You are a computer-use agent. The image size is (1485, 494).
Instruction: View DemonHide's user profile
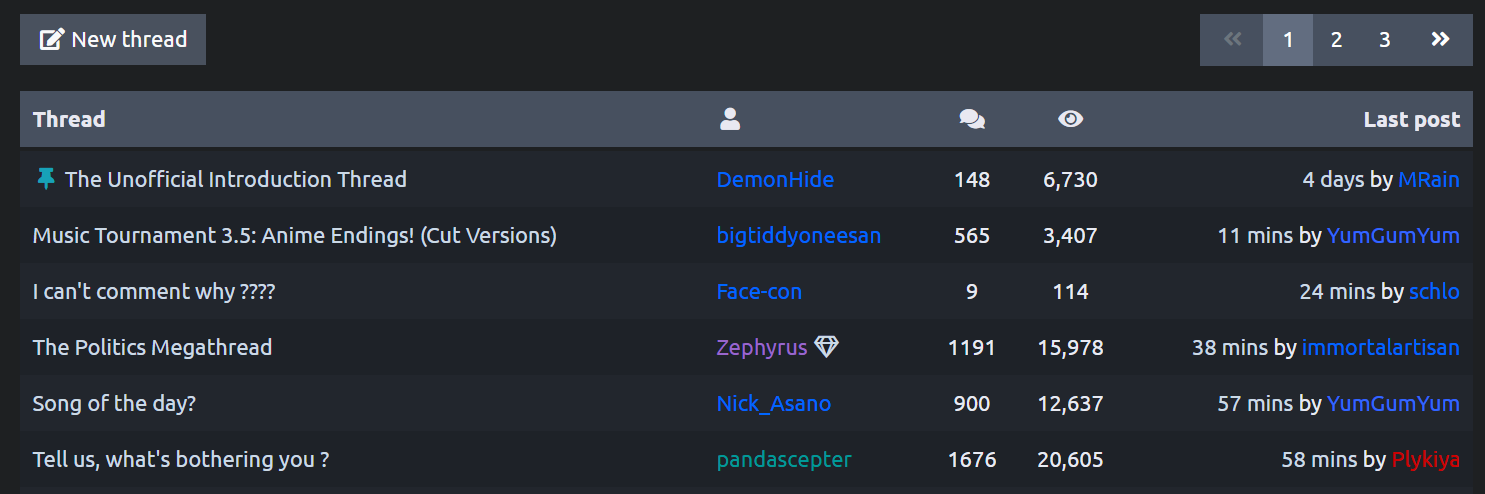(775, 180)
